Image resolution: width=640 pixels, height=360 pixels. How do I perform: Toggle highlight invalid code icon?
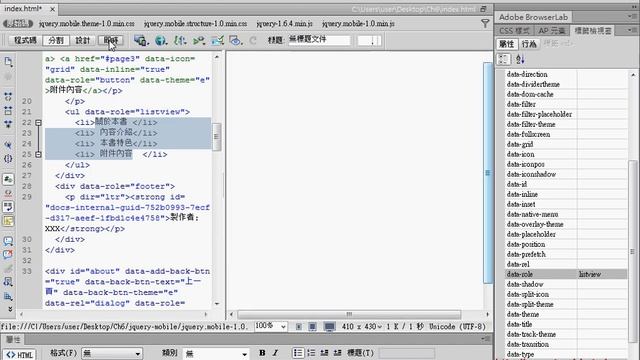(x=8, y=193)
